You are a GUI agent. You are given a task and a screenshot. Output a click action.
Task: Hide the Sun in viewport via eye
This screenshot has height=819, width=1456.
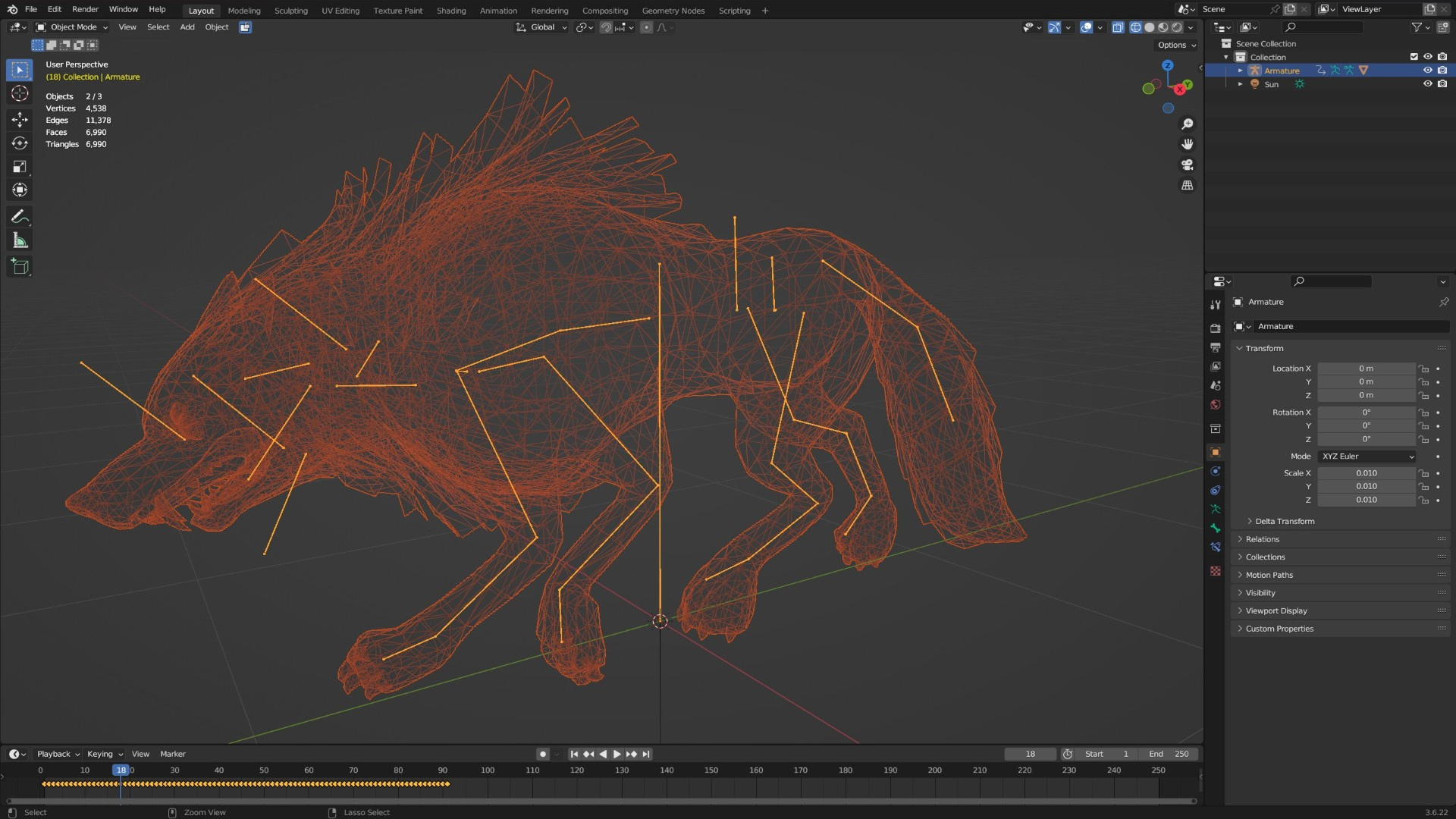[1427, 84]
